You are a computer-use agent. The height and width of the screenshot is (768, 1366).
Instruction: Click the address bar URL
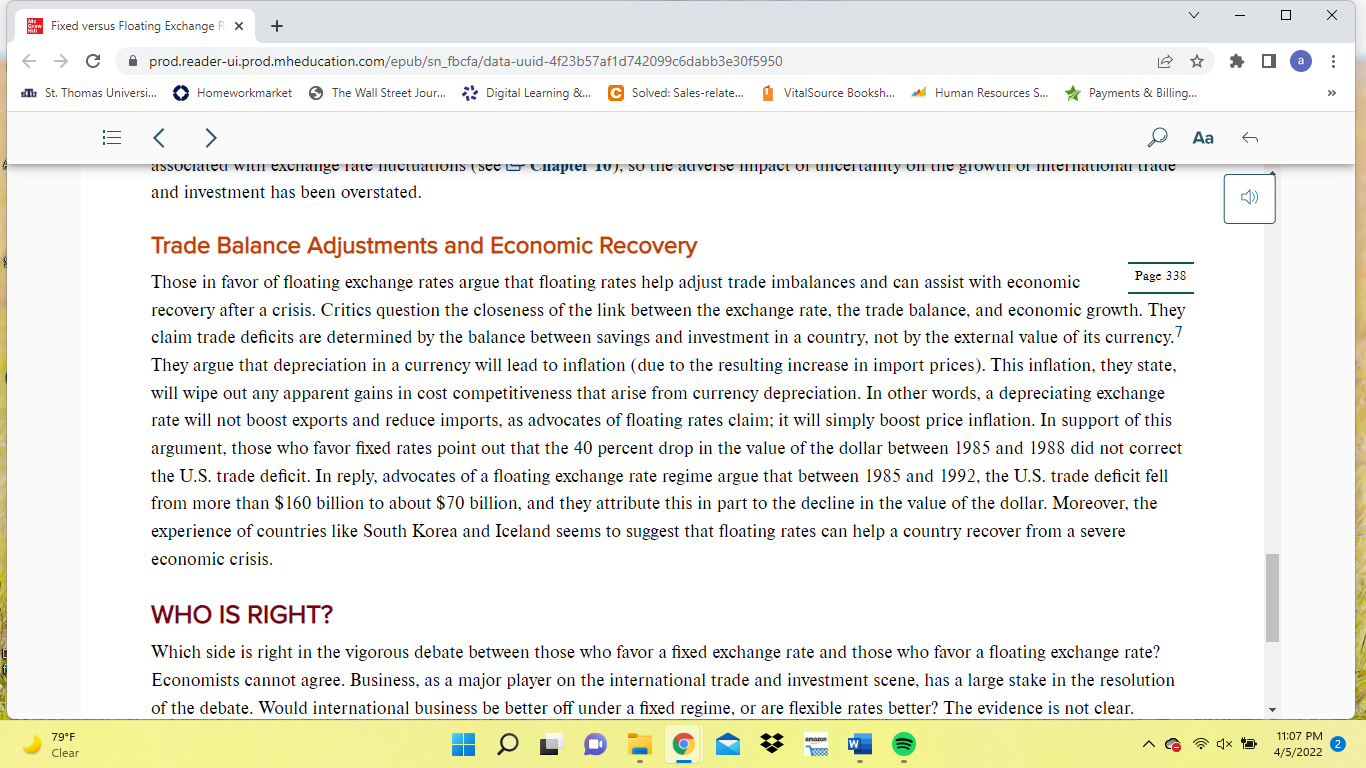[x=466, y=61]
